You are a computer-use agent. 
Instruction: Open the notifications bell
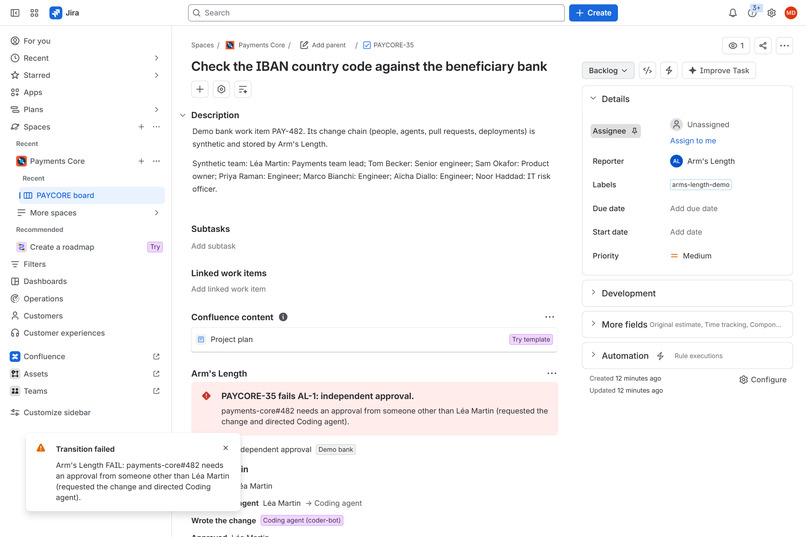pyautogui.click(x=732, y=13)
